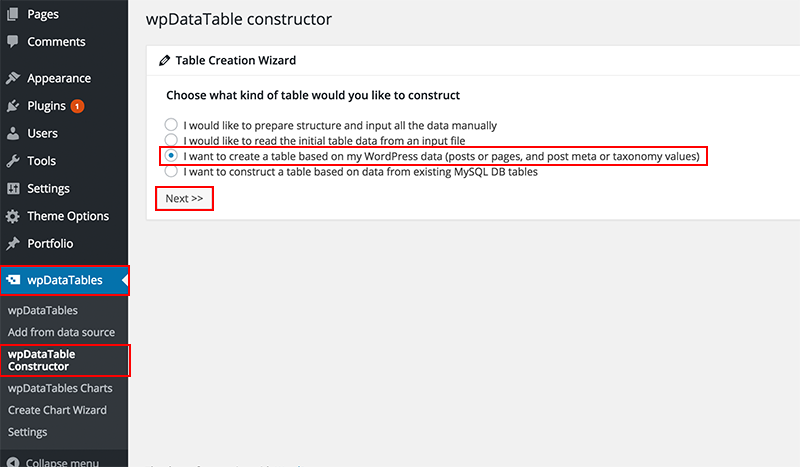This screenshot has height=467, width=800.
Task: Click the Users person icon
Action: tap(13, 133)
